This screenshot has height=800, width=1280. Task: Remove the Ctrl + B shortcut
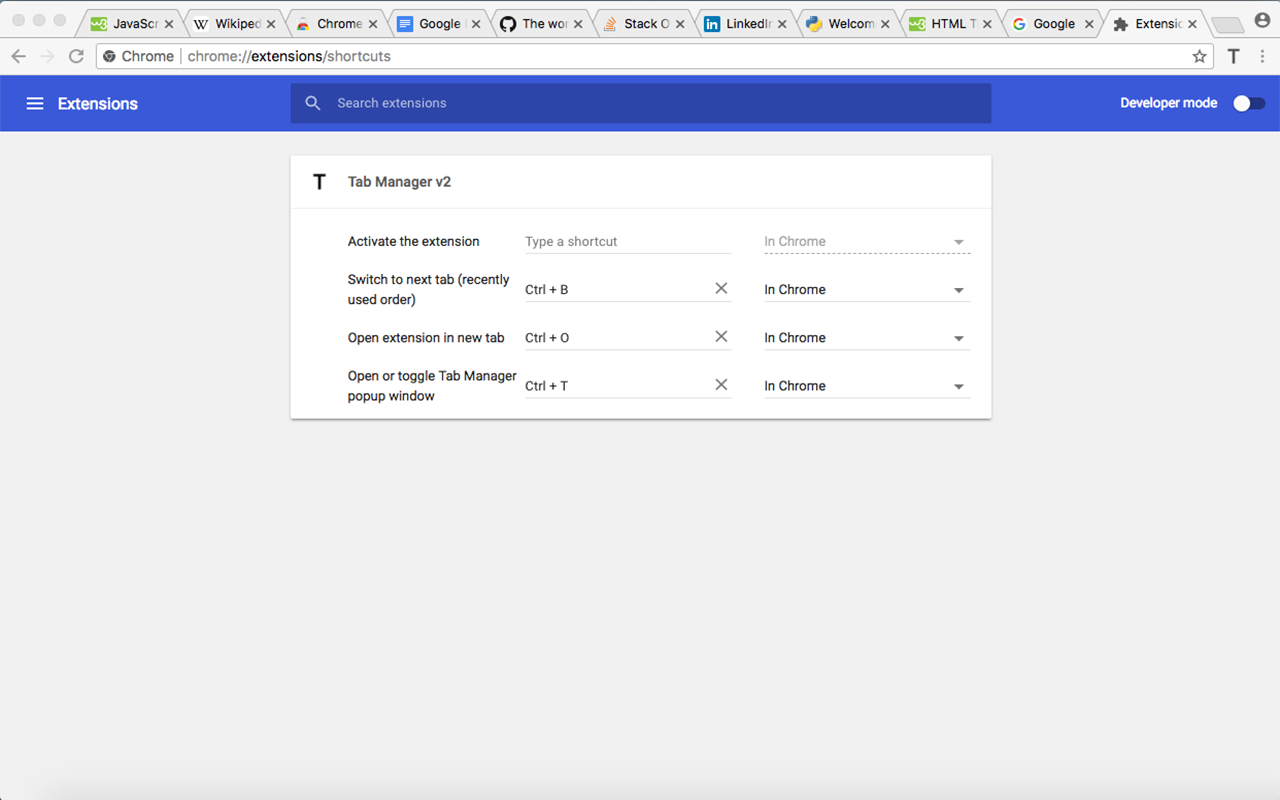point(721,288)
